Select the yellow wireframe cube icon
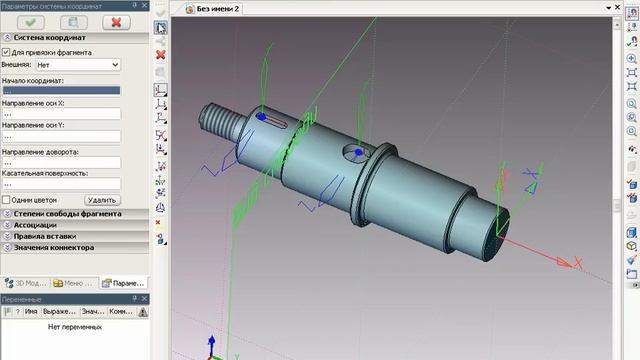Screen dimensions: 640x360 (x=632, y=246)
